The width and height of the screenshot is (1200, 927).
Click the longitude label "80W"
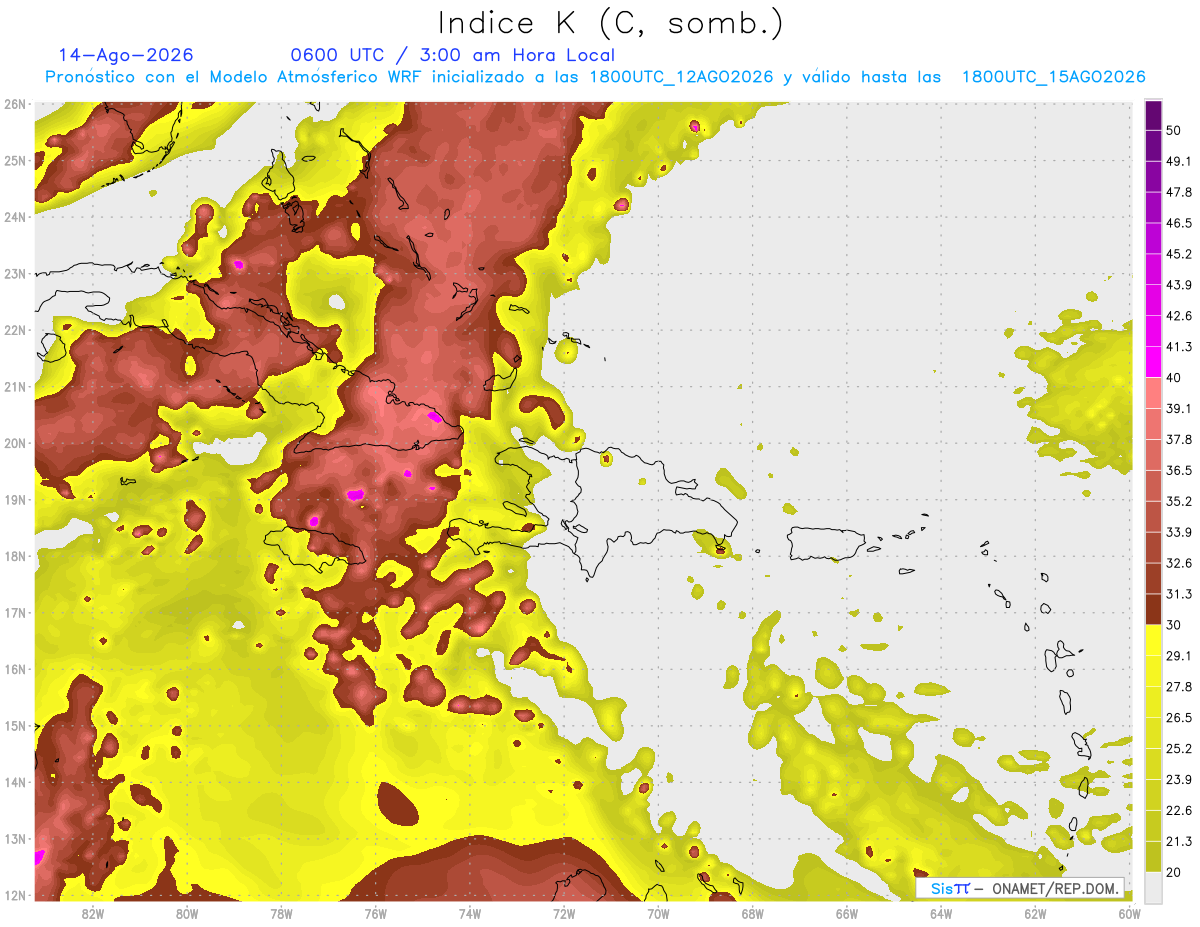[187, 913]
